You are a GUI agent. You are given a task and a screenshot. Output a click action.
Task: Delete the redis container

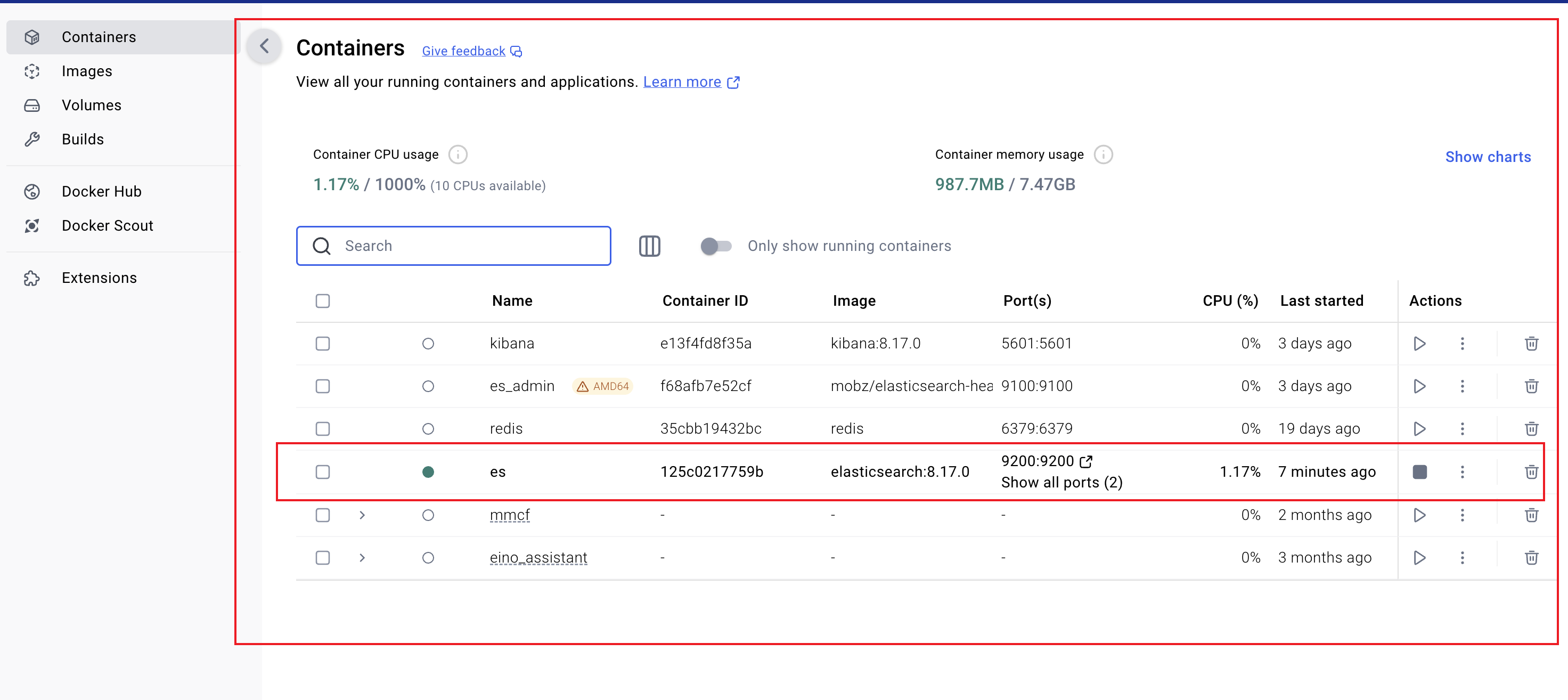pyautogui.click(x=1531, y=428)
